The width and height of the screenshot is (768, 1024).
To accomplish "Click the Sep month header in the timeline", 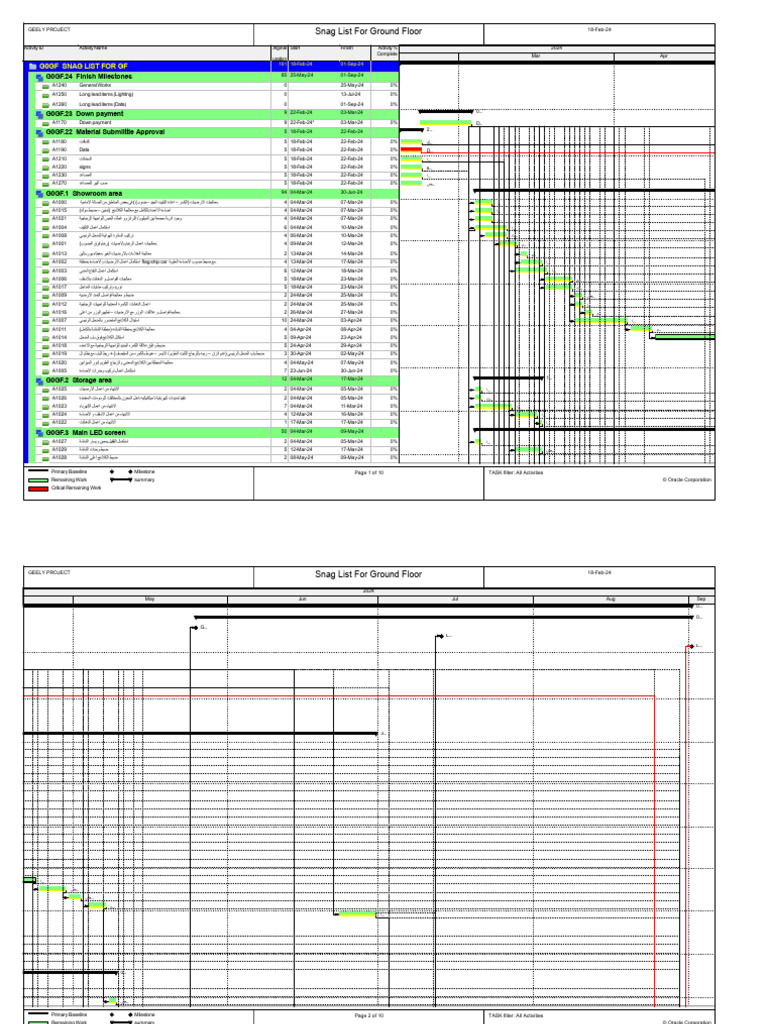I will (701, 600).
